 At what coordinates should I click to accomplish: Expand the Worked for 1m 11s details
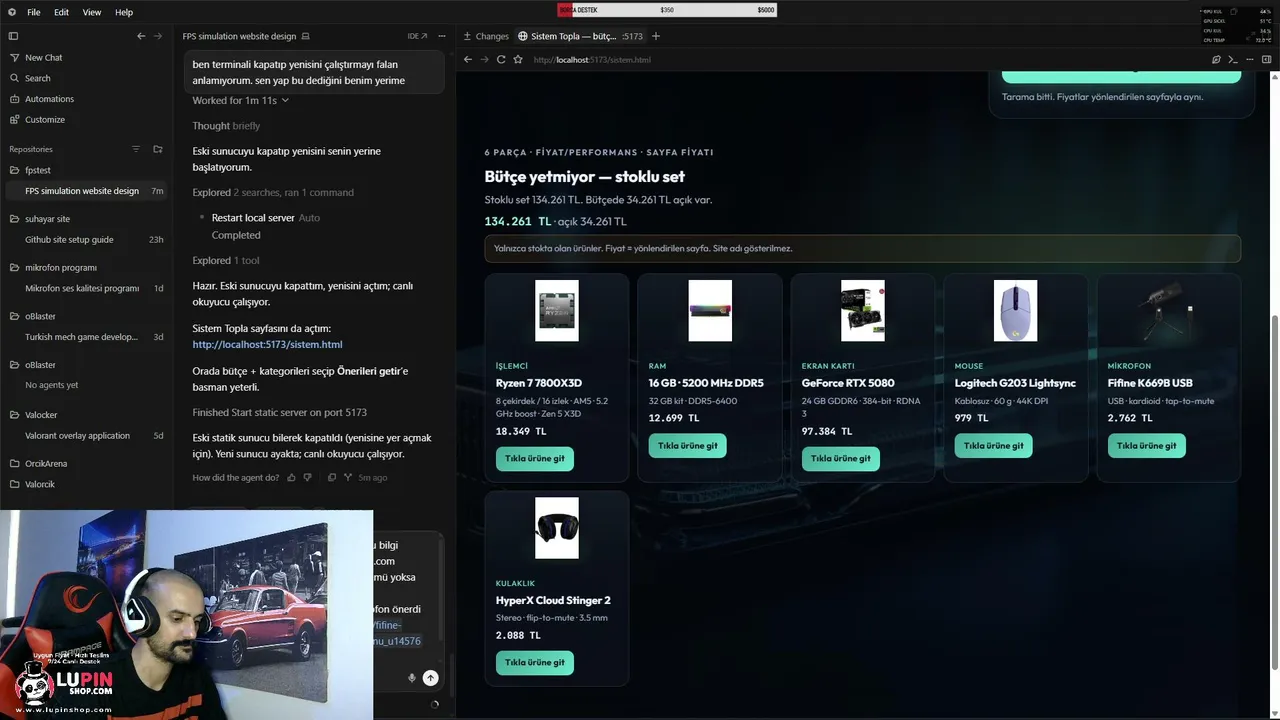(x=240, y=100)
